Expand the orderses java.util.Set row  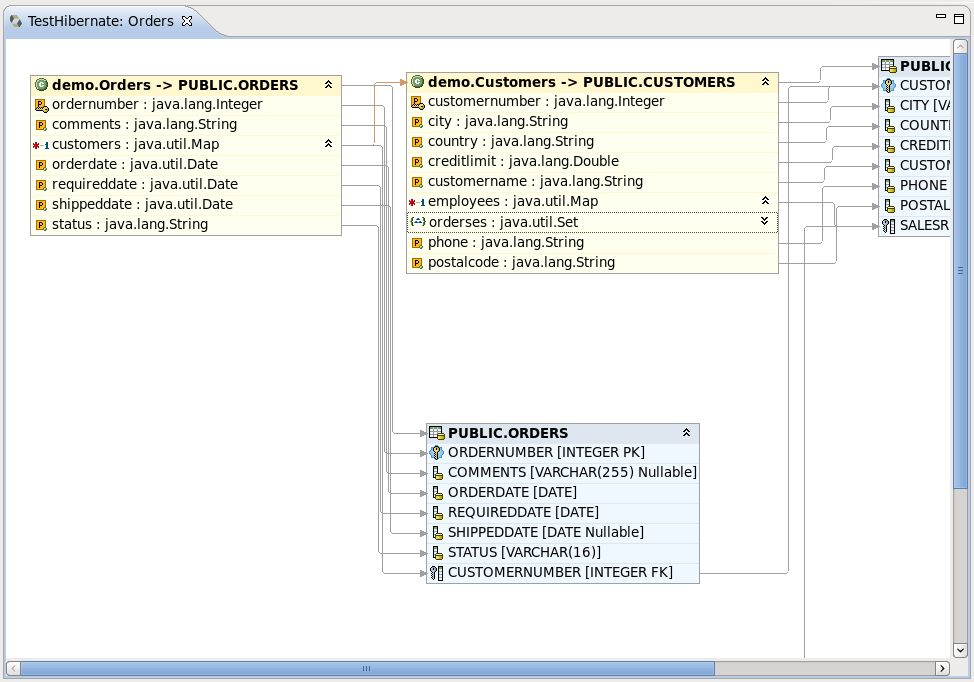point(765,221)
